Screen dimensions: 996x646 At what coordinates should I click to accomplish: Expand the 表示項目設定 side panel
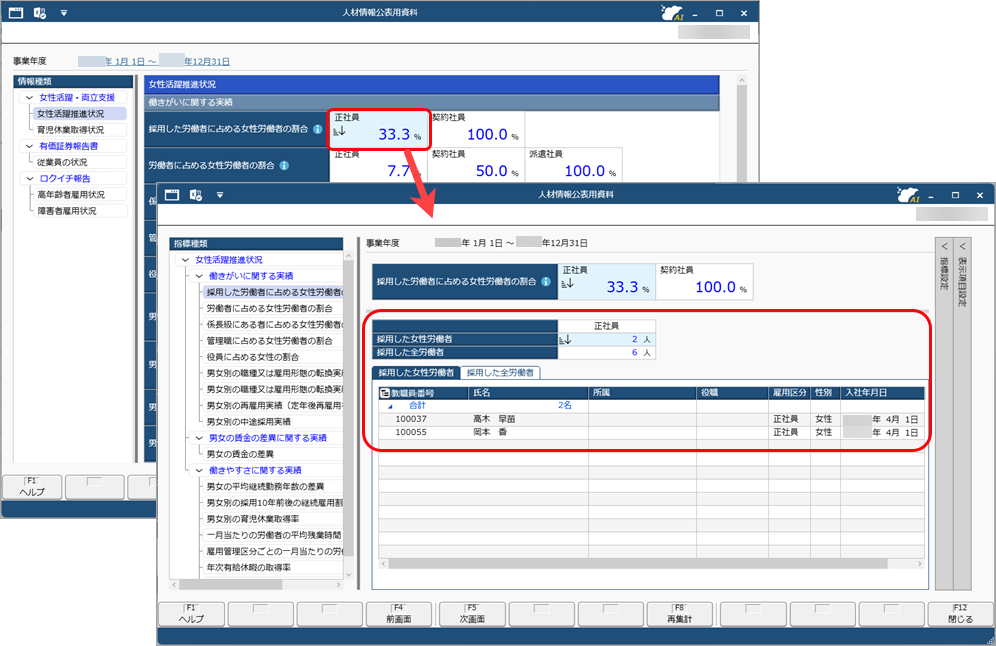(x=962, y=413)
